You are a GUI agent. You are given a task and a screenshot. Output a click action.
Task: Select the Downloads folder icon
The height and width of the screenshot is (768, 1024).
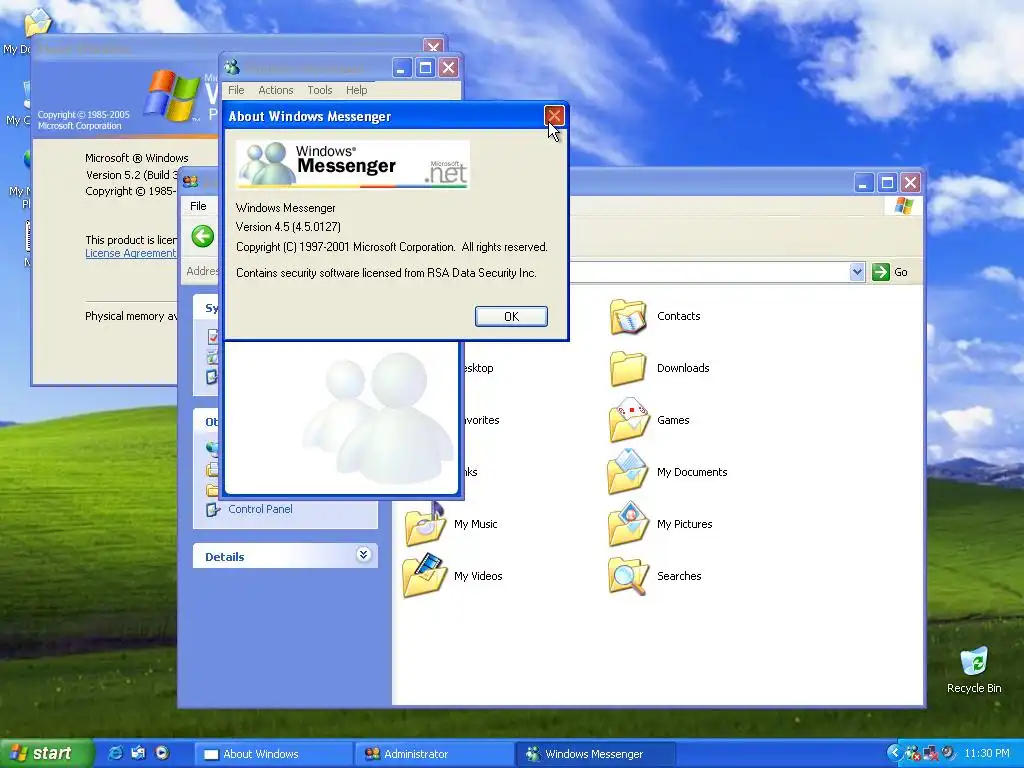pos(628,368)
